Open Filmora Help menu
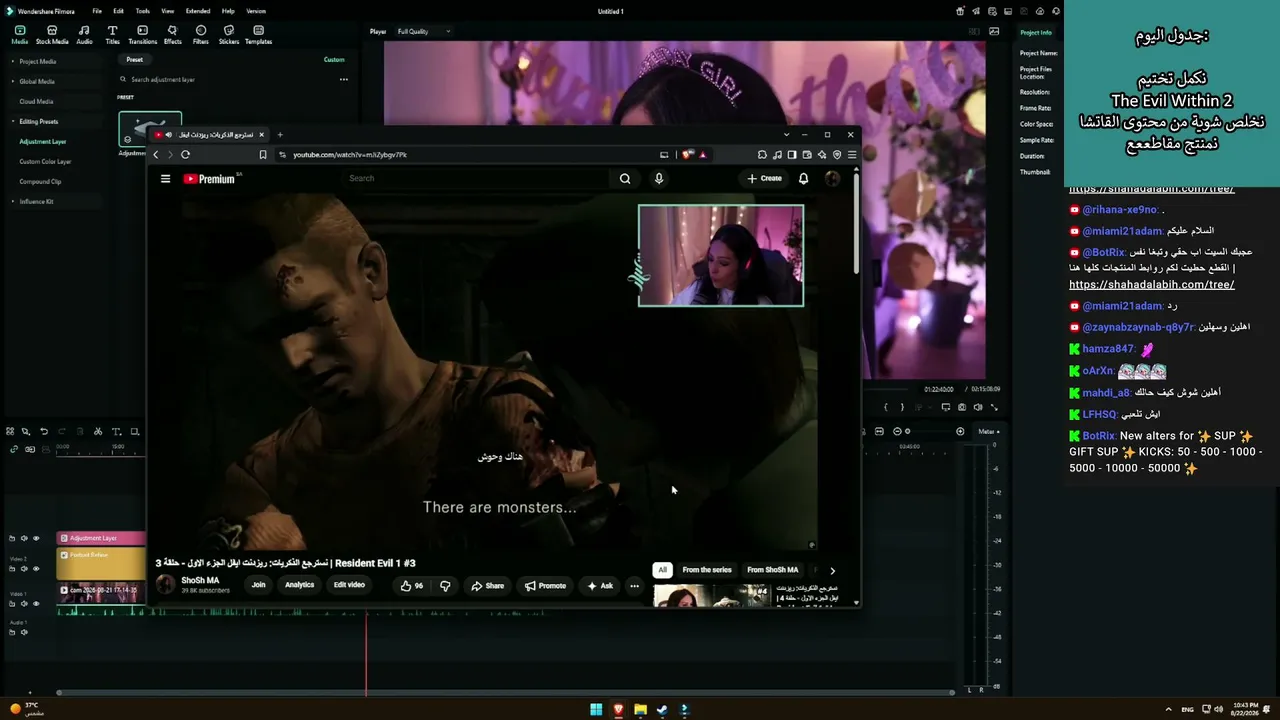Viewport: 1280px width, 720px height. point(228,11)
